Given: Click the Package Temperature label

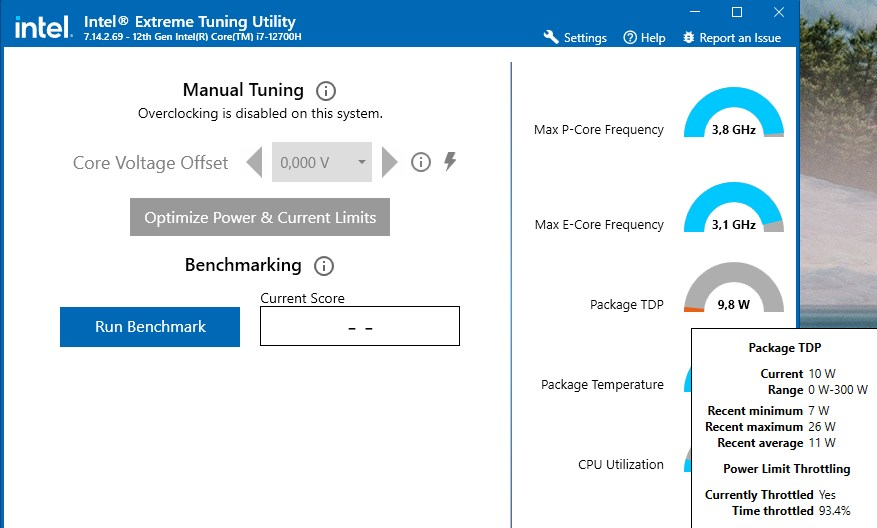Looking at the screenshot, I should tap(602, 385).
